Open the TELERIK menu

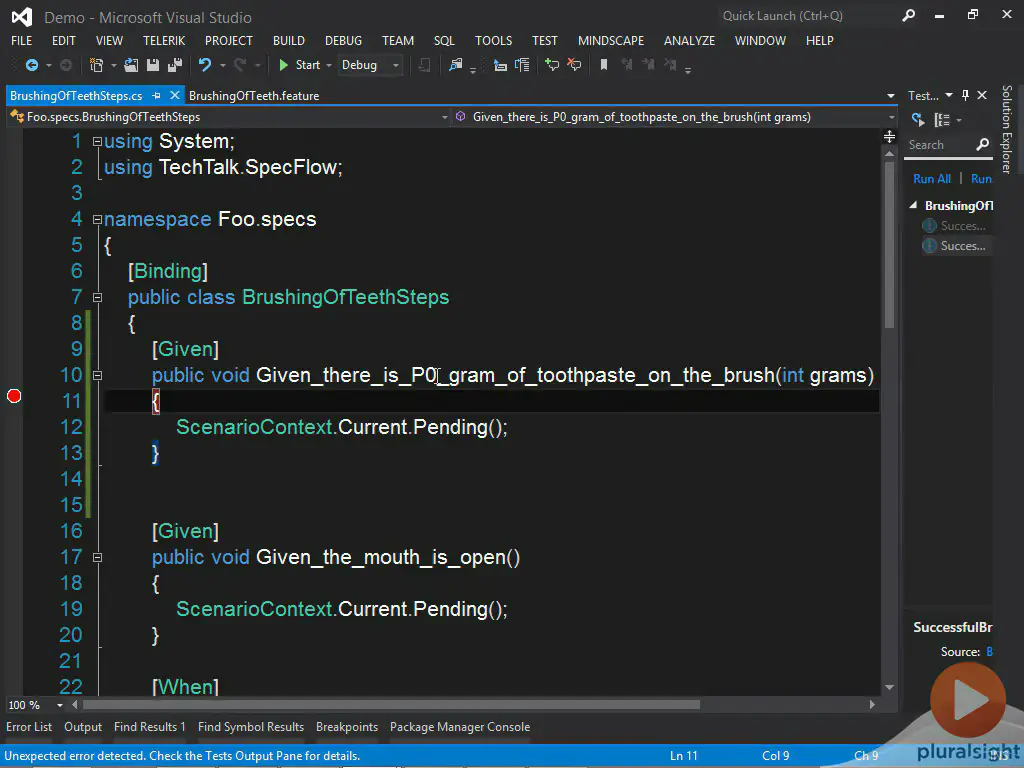tap(164, 41)
